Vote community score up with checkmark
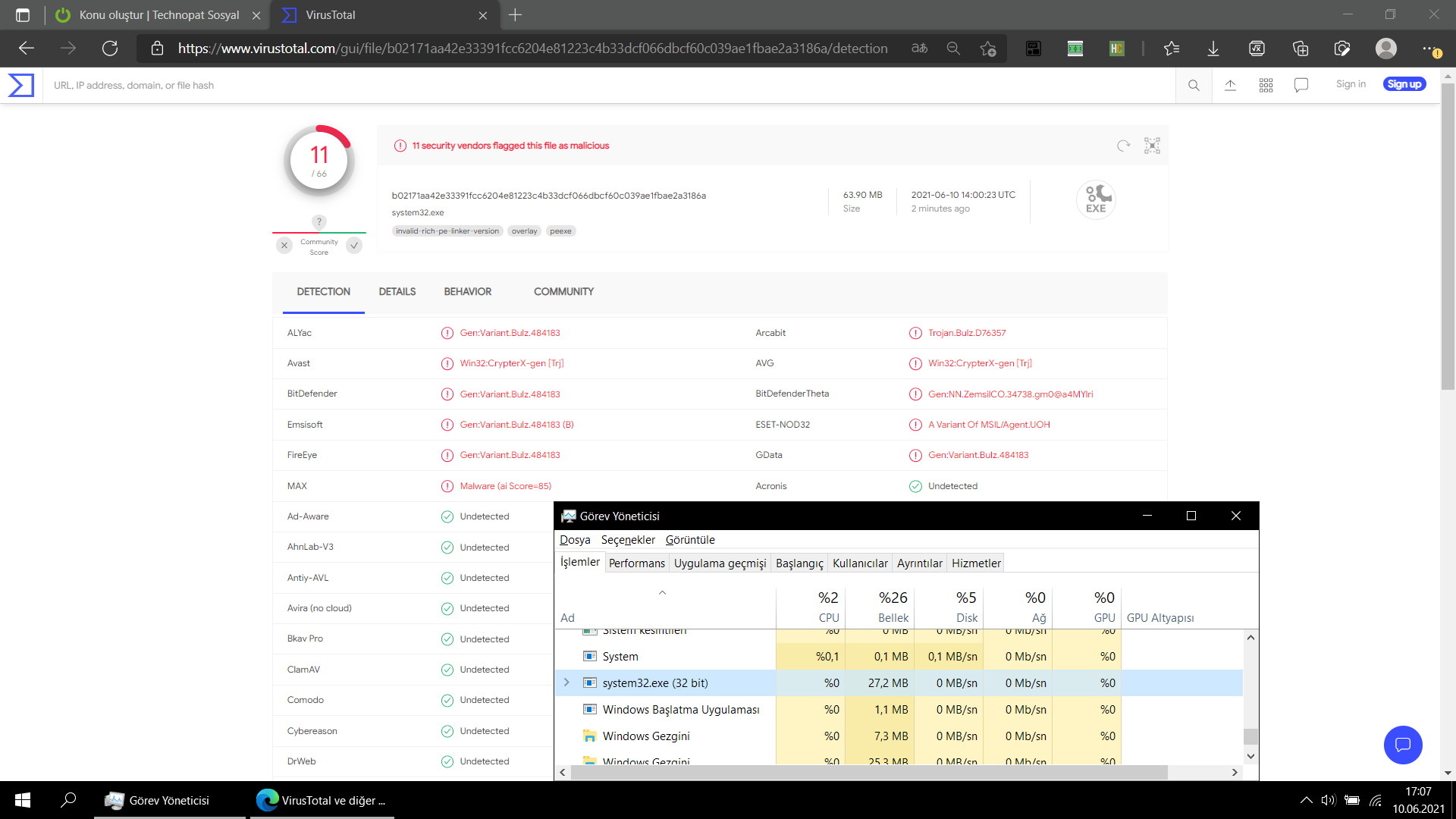The image size is (1456, 819). (x=354, y=246)
